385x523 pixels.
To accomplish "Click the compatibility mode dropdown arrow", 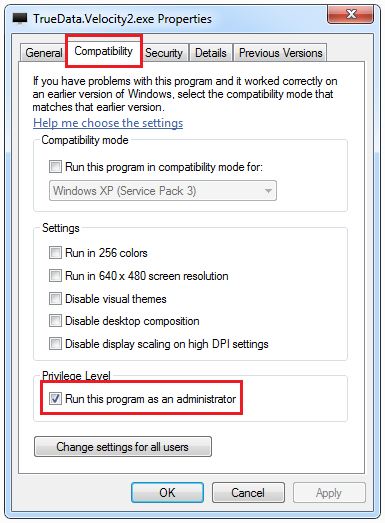I will (x=268, y=191).
